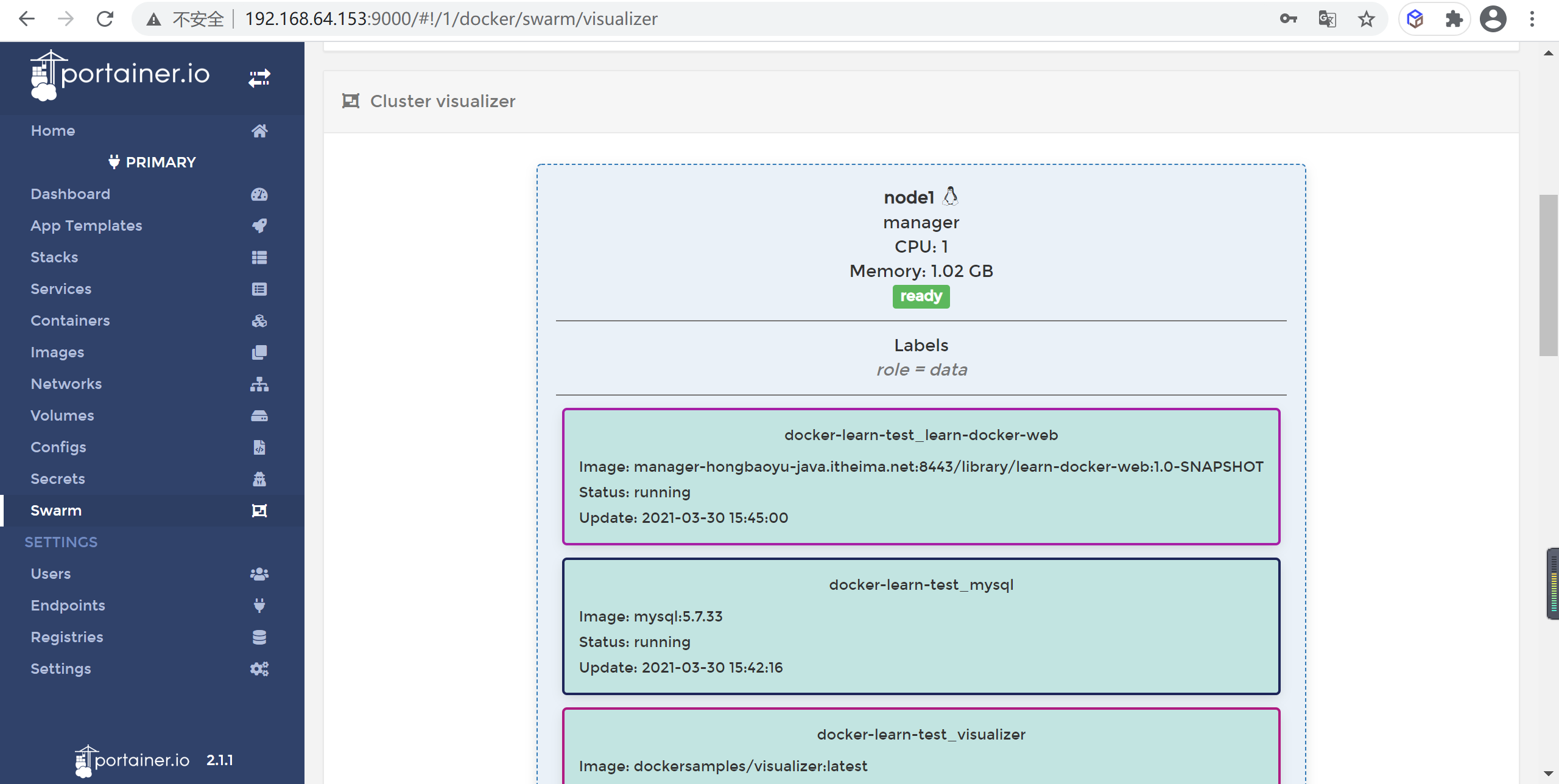Image resolution: width=1559 pixels, height=784 pixels.
Task: Open the browser profile avatar menu
Action: pos(1493,19)
